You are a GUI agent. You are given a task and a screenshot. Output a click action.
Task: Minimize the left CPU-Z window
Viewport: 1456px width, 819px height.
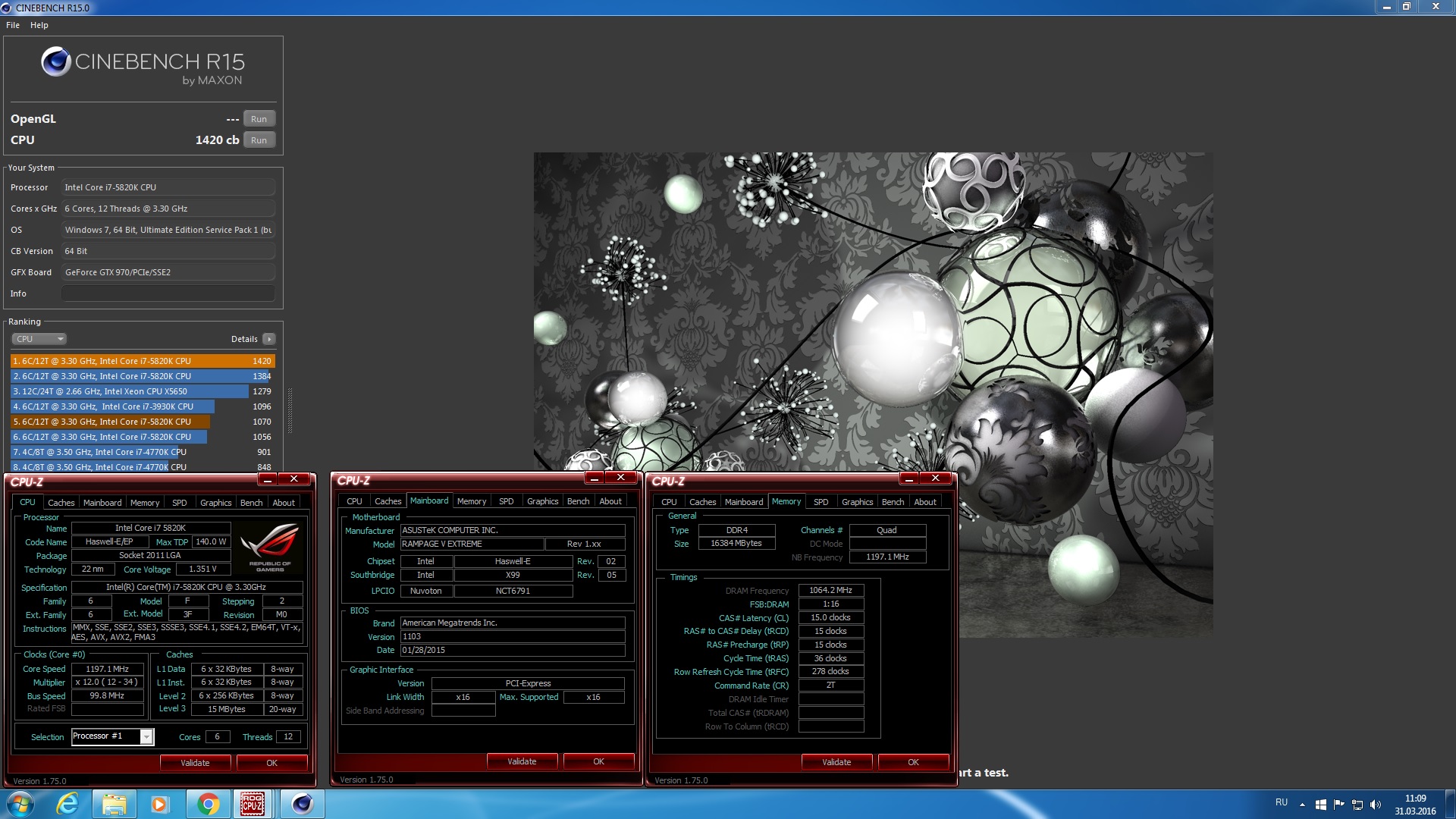pos(267,479)
